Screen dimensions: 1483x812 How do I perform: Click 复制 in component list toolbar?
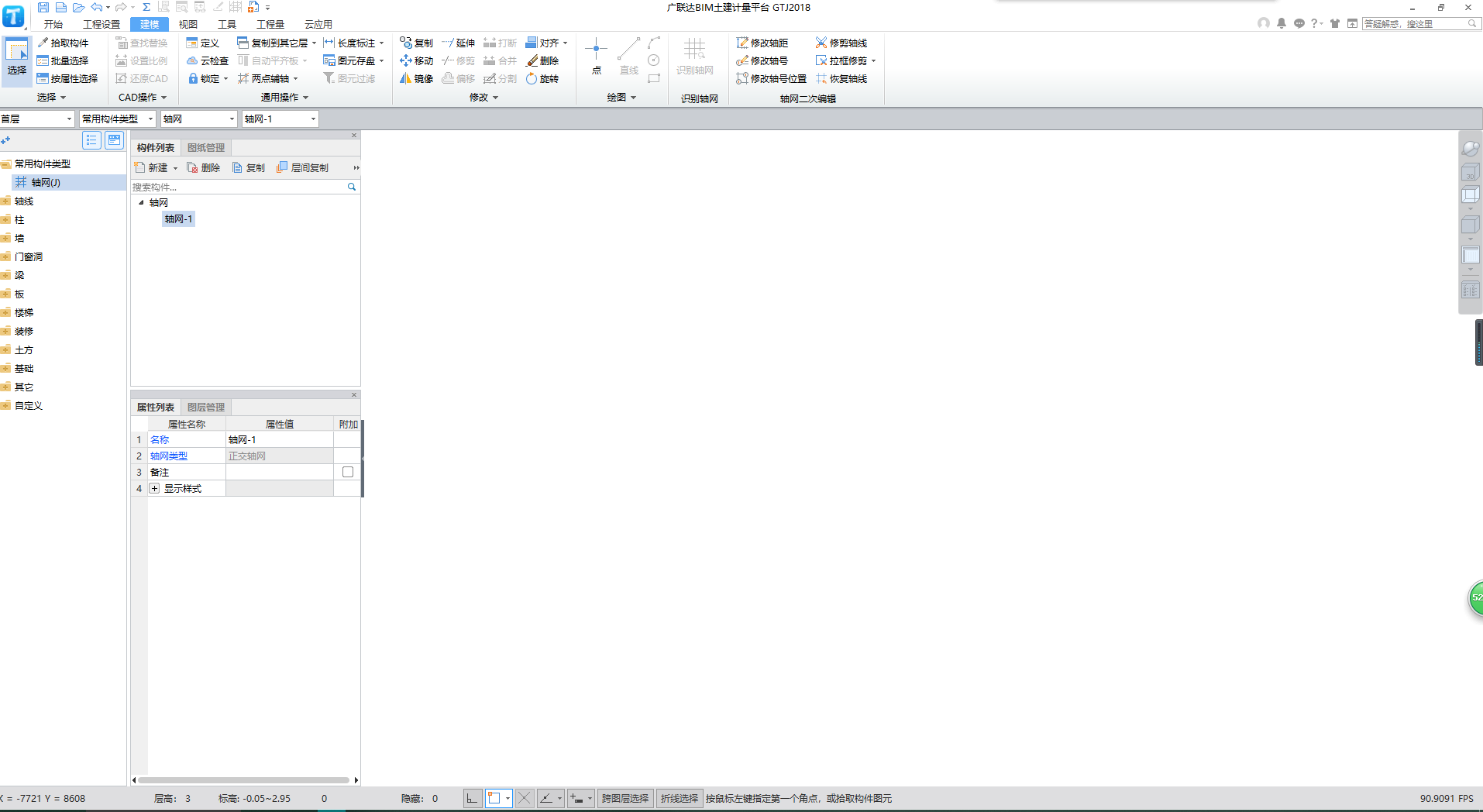click(249, 167)
